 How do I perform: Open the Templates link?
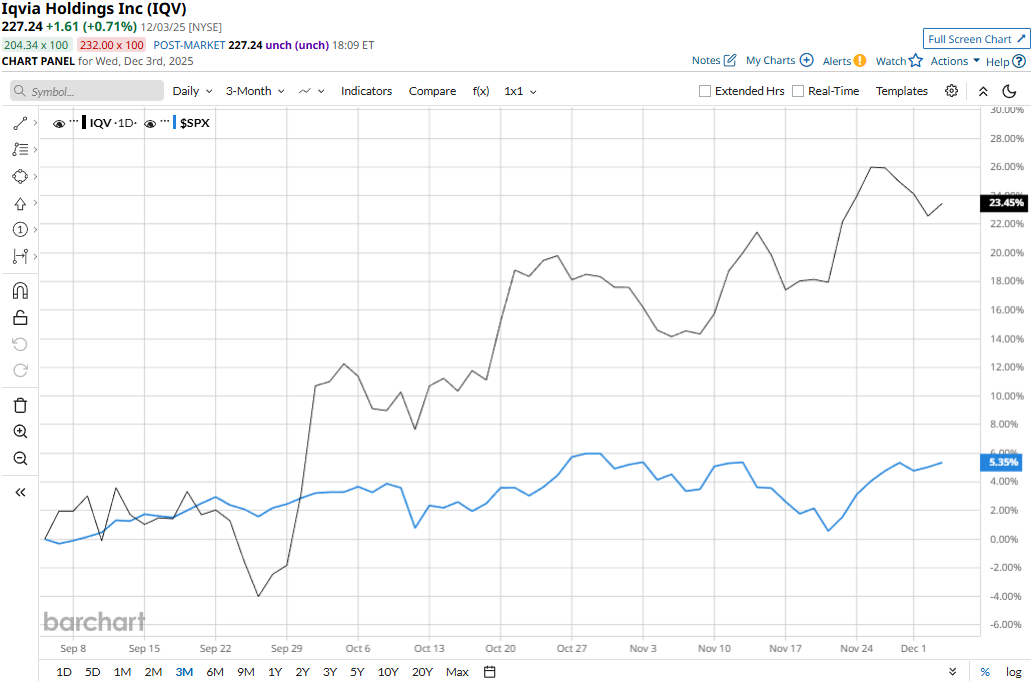pos(901,91)
